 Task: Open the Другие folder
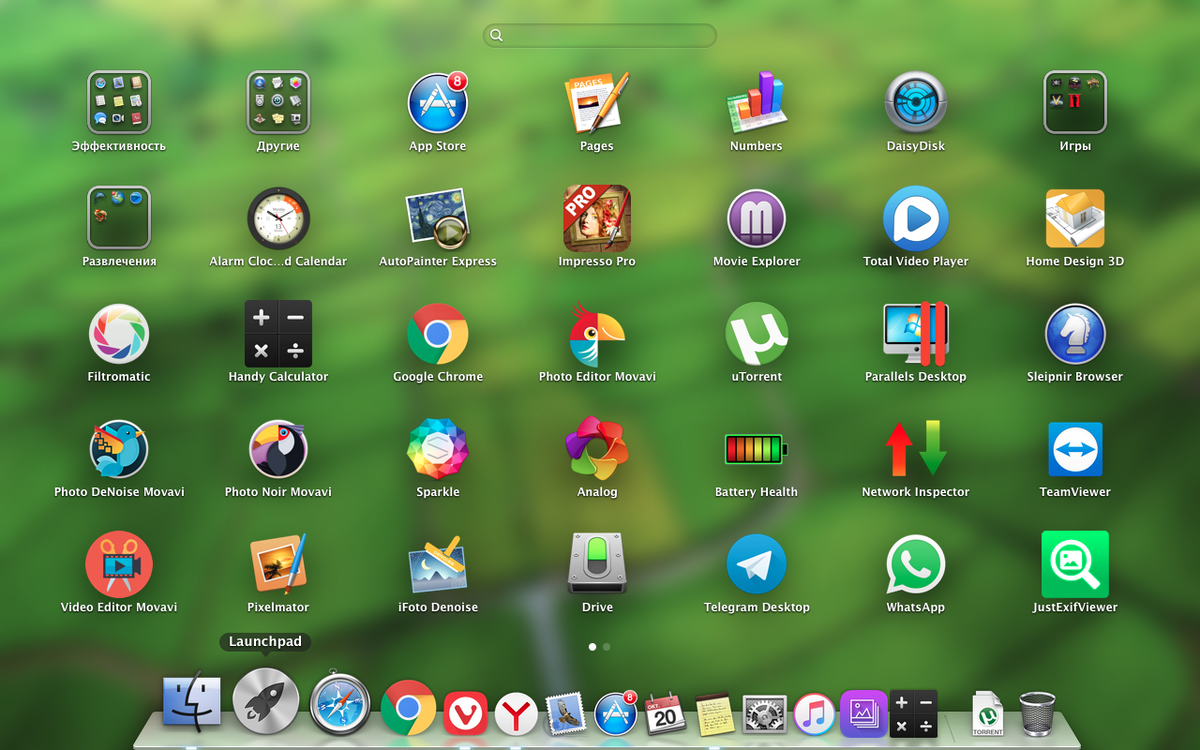278,102
